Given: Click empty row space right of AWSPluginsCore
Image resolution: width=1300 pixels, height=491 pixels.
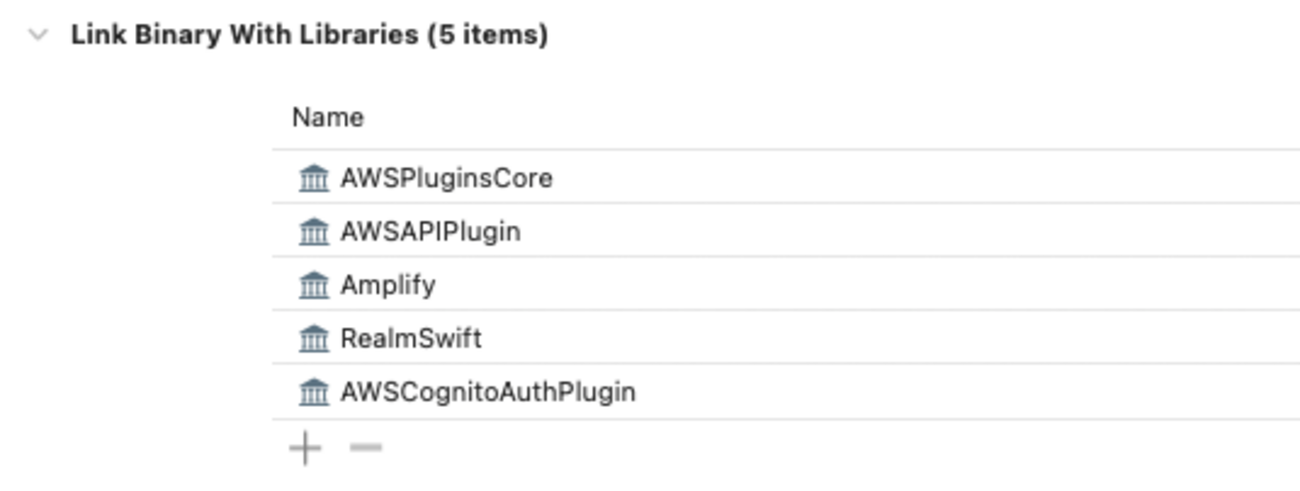Looking at the screenshot, I should click(900, 178).
